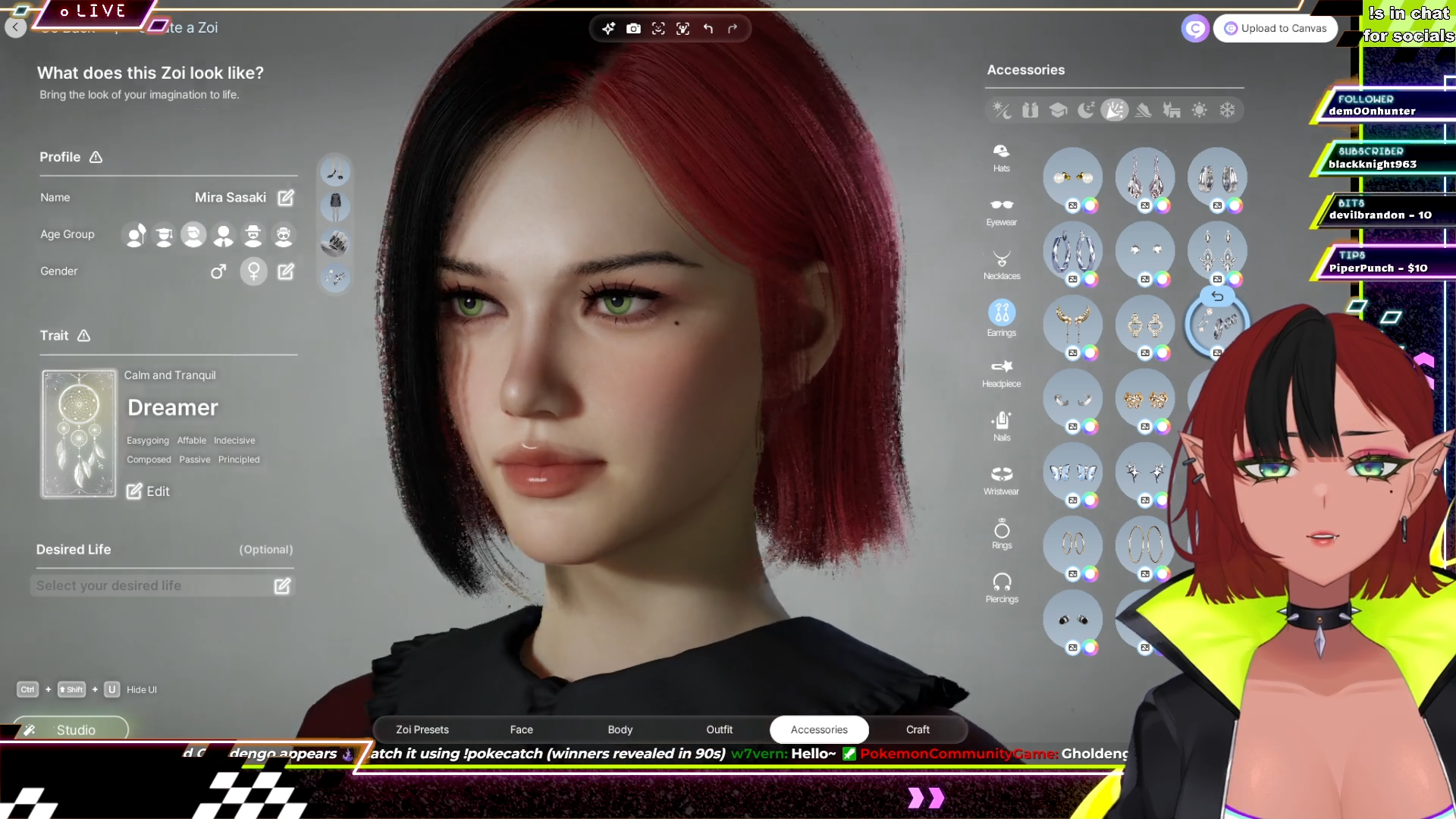This screenshot has width=1456, height=819.
Task: Open the Dreamer trait Edit option
Action: click(x=148, y=491)
